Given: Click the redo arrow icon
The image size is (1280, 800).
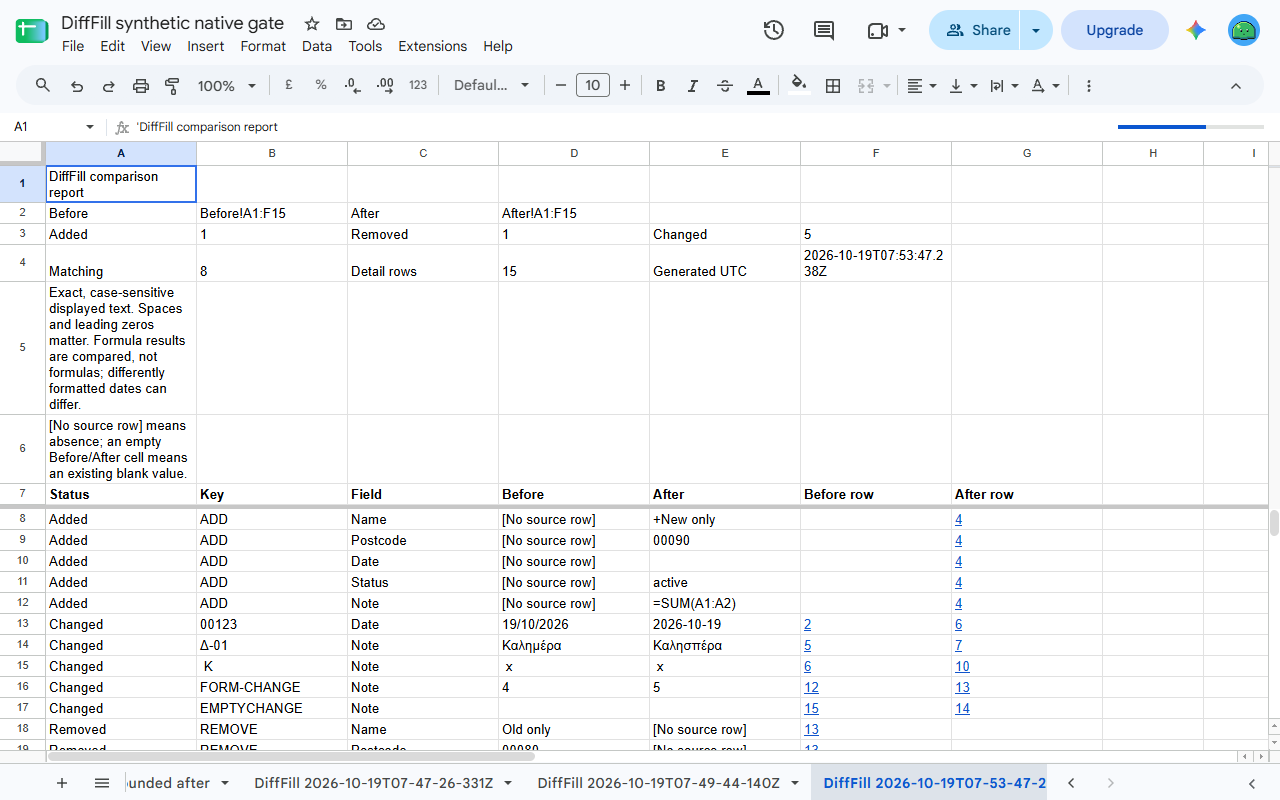Looking at the screenshot, I should coord(108,86).
